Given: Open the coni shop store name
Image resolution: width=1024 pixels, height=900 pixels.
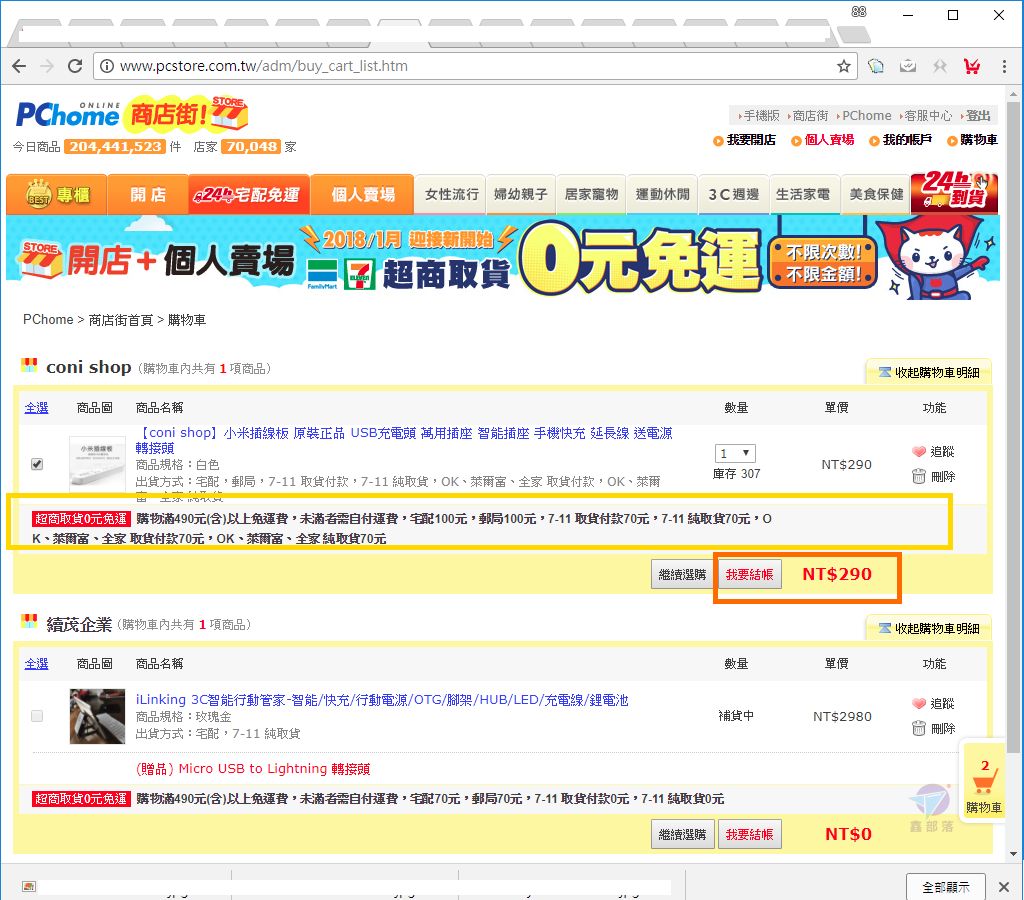Looking at the screenshot, I should tap(88, 367).
